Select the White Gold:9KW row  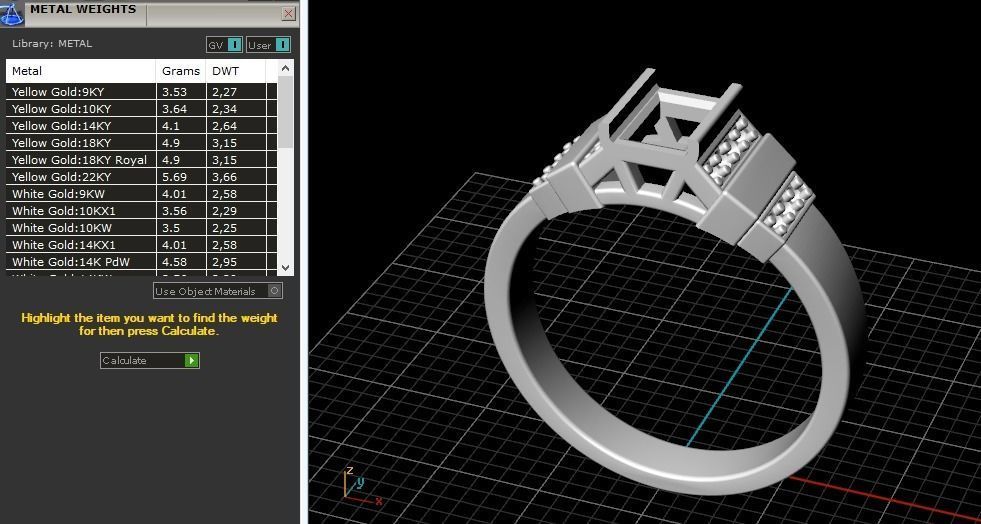[x=141, y=194]
